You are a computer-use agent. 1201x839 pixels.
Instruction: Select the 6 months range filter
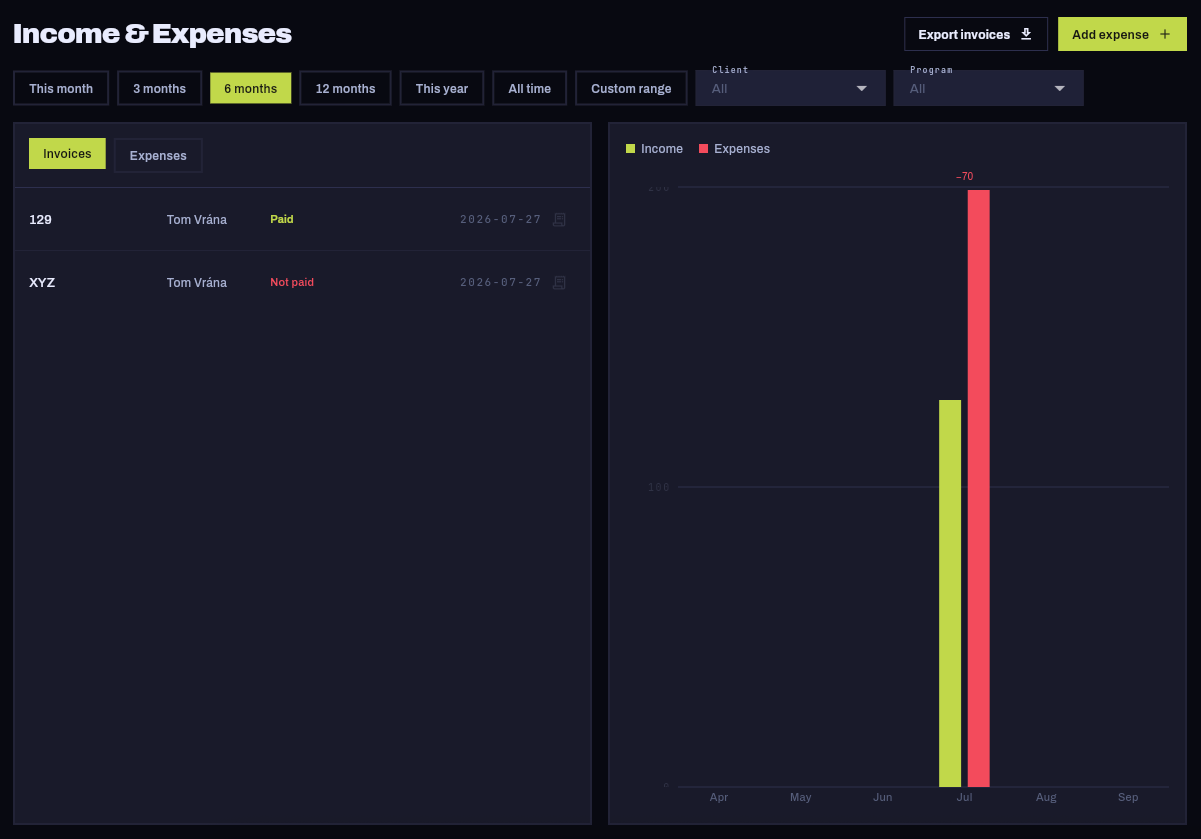click(251, 88)
